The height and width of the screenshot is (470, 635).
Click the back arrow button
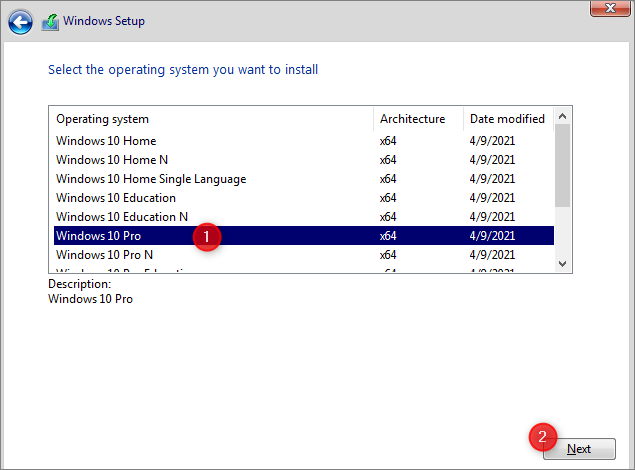click(x=21, y=20)
